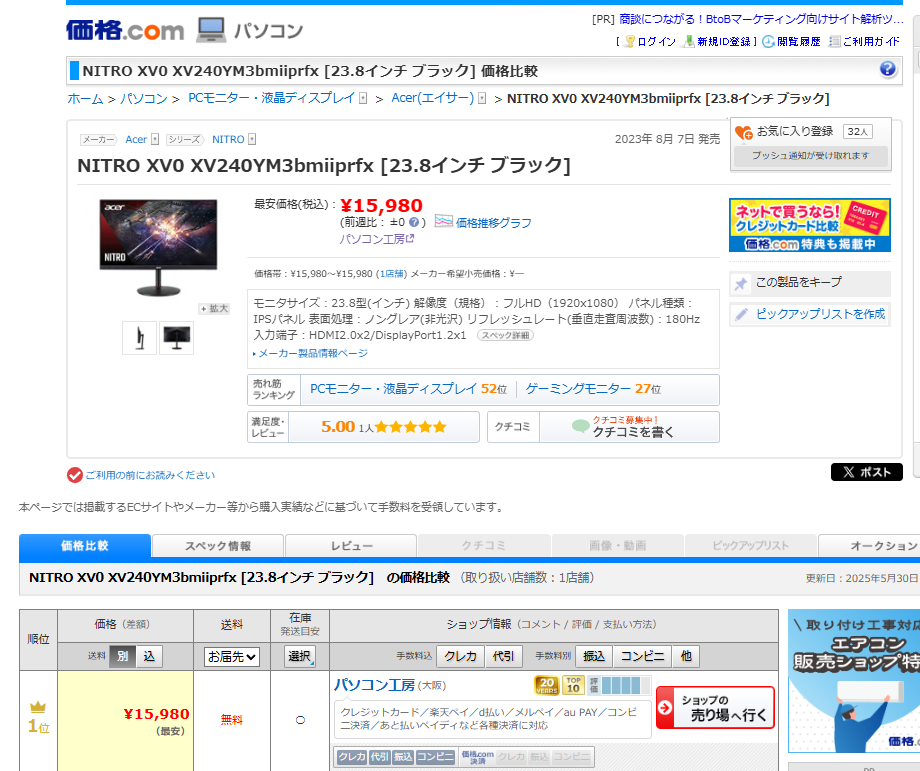Click the TOP 10 badge icon
Image resolution: width=920 pixels, height=771 pixels.
(x=573, y=685)
